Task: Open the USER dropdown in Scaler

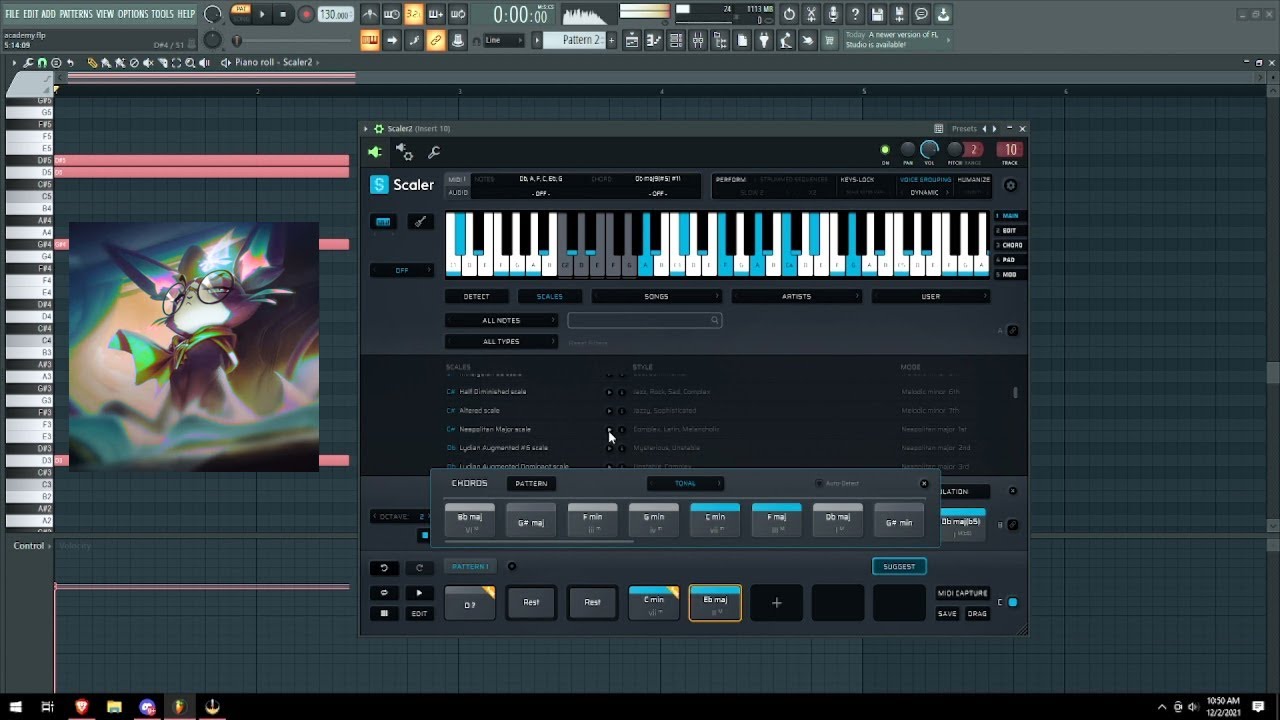Action: pos(931,296)
